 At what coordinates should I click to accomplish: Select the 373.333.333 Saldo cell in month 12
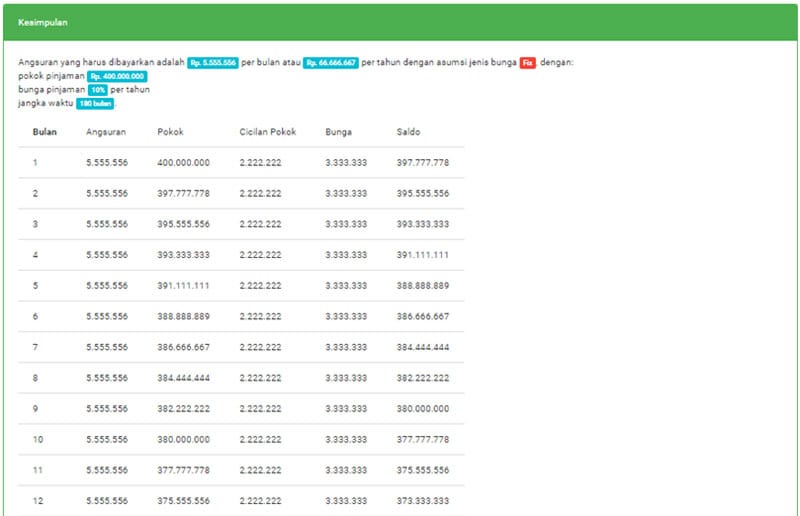point(422,501)
